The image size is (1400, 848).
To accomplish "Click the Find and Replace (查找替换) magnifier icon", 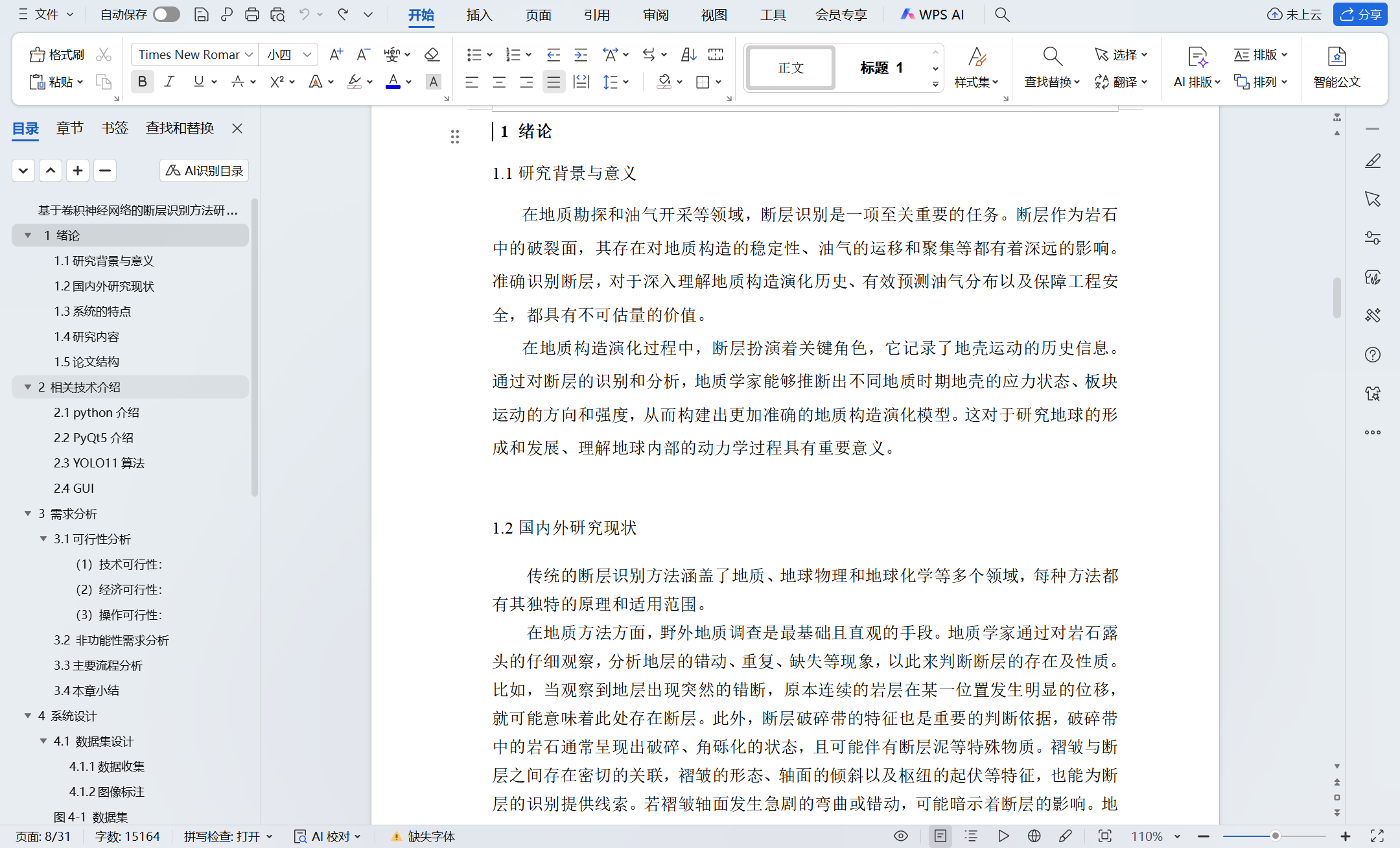I will (x=1052, y=56).
